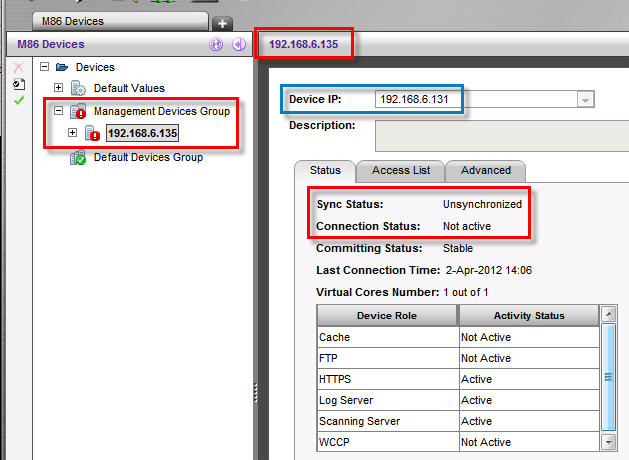
Task: Open a new tab with plus button
Action: click(x=222, y=22)
